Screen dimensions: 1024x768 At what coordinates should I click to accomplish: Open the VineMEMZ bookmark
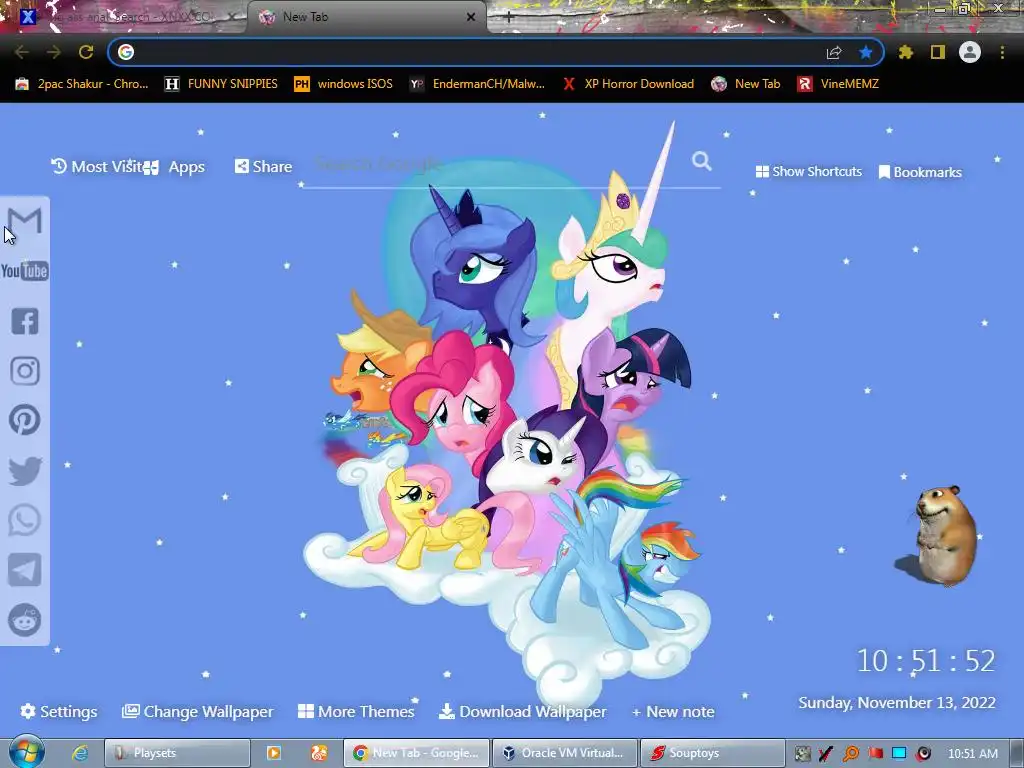838,84
